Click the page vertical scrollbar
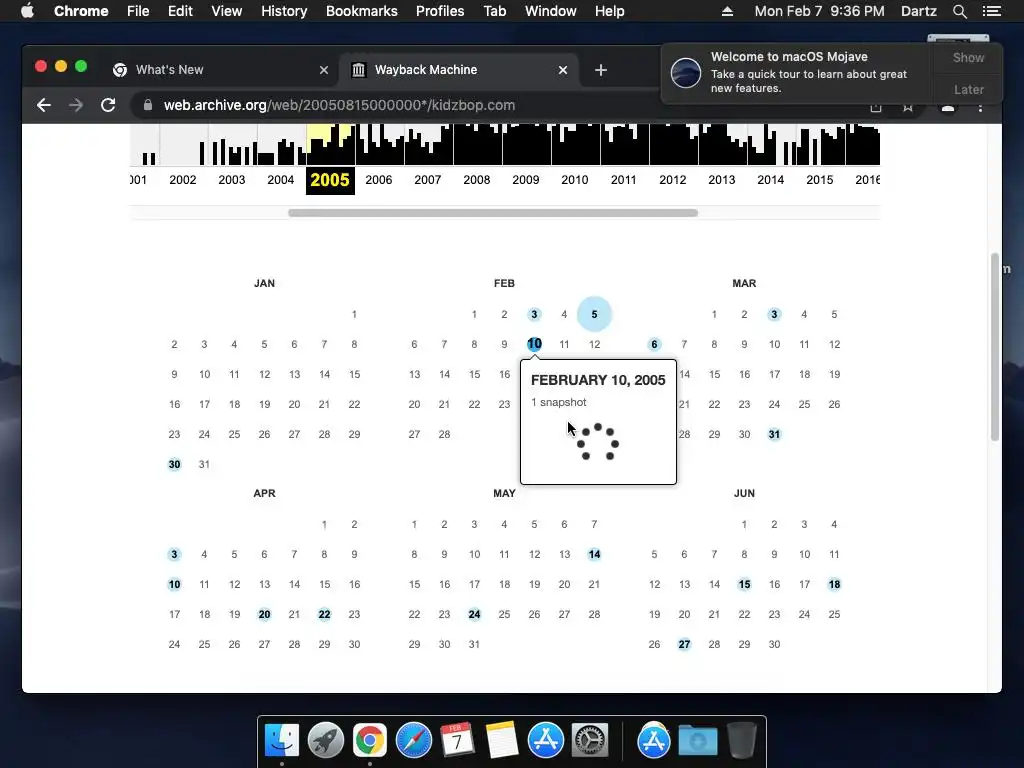 (995, 347)
